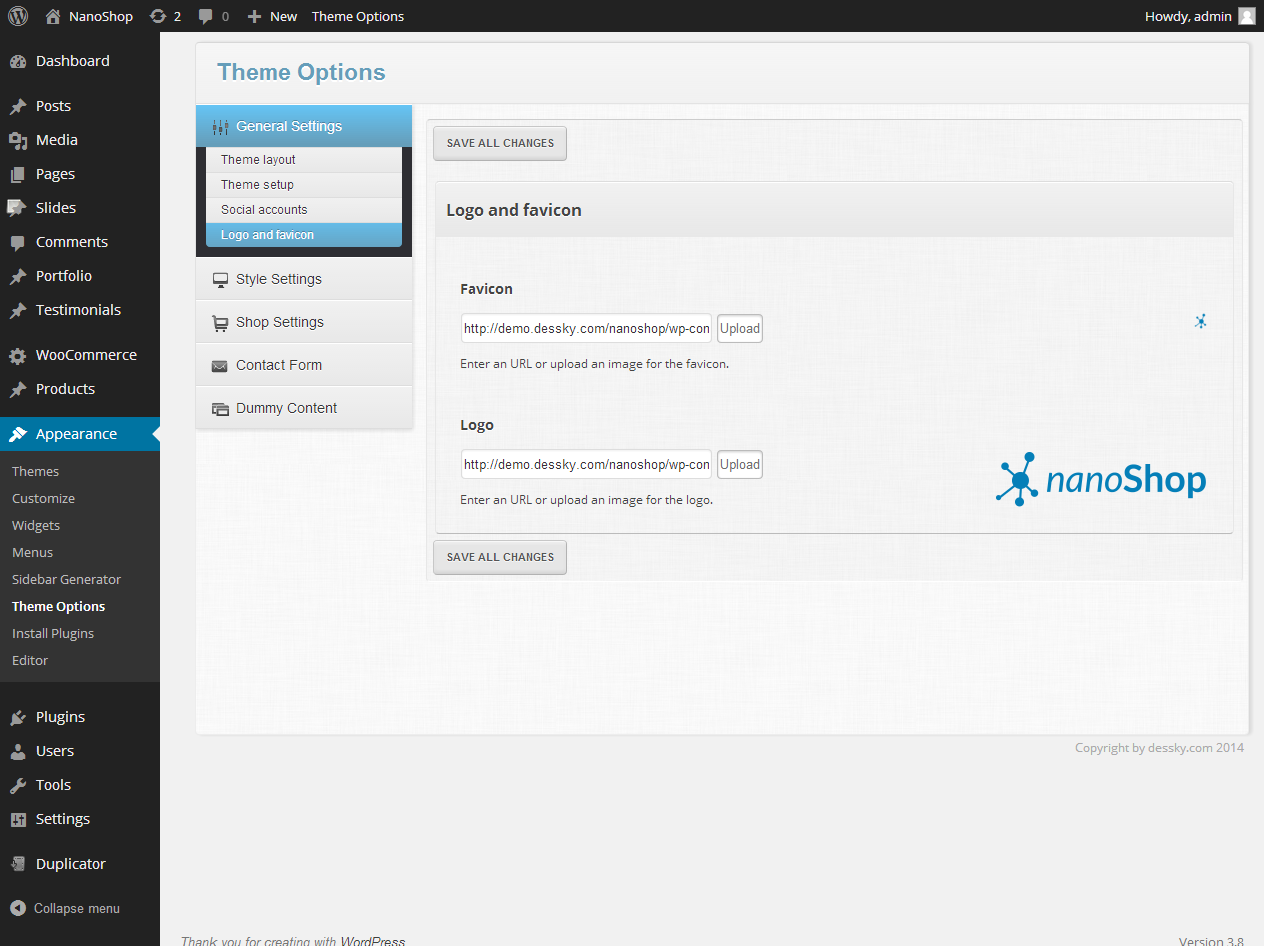Collapse the admin sidebar menu

pos(76,908)
